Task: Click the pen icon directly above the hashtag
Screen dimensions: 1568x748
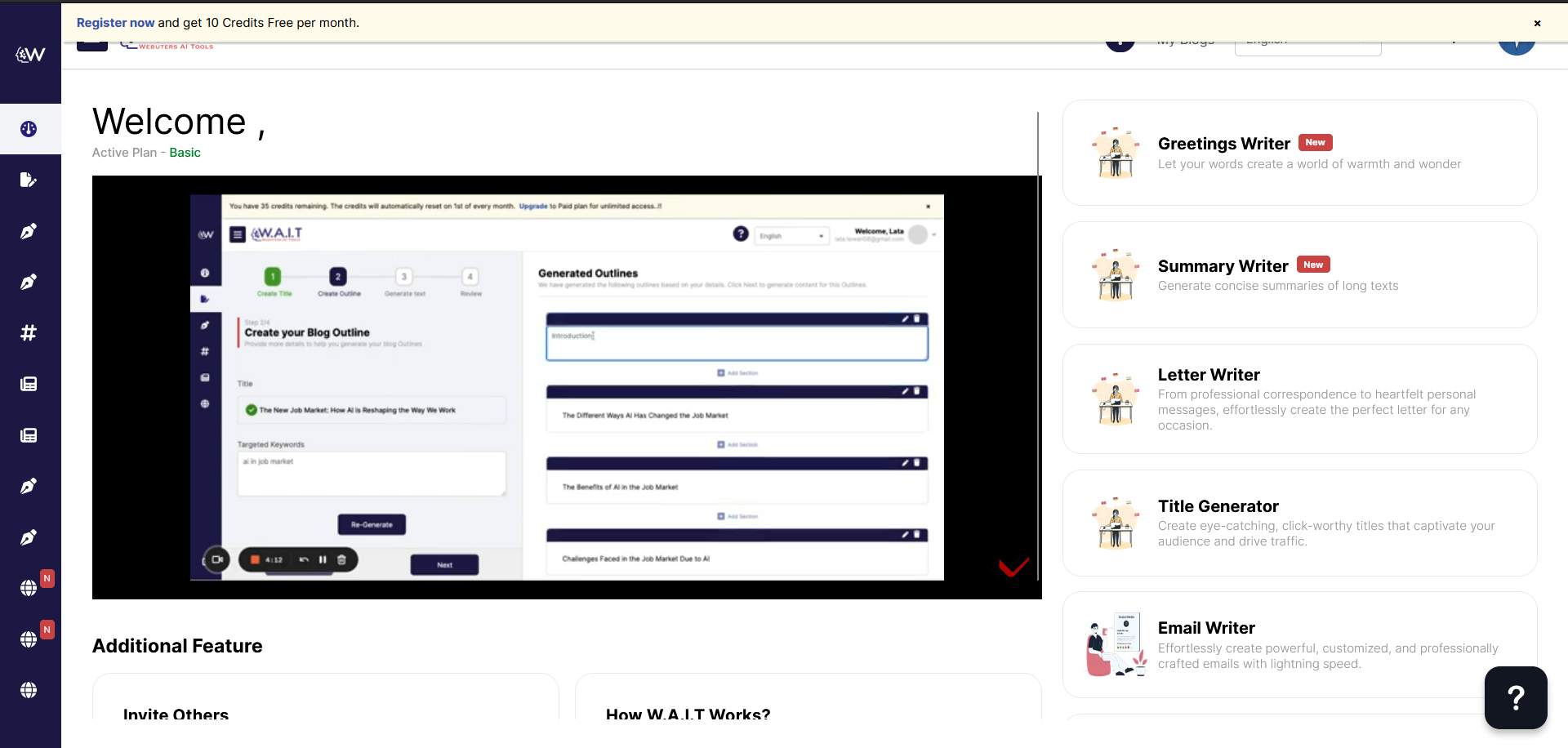Action: point(29,283)
